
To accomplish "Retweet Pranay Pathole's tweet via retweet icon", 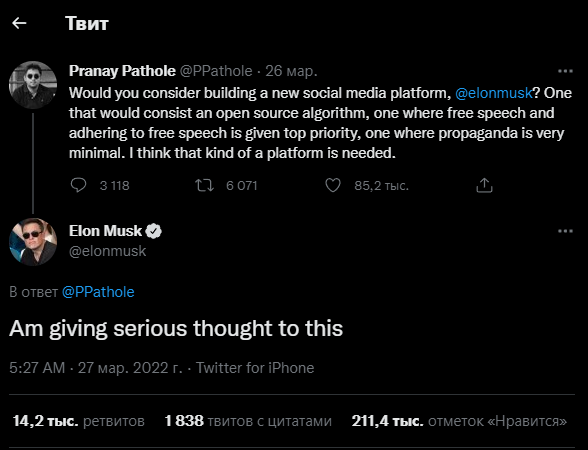I will [x=204, y=185].
